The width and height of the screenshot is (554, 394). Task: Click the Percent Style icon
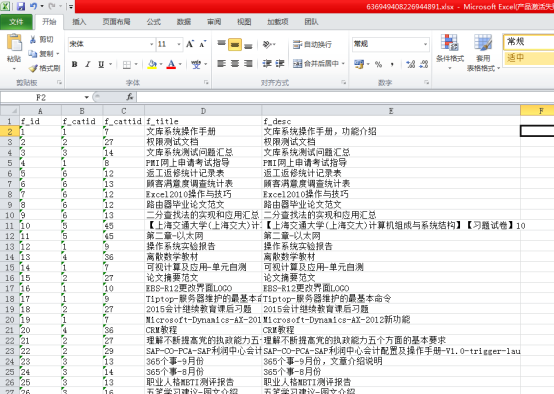tap(378, 64)
